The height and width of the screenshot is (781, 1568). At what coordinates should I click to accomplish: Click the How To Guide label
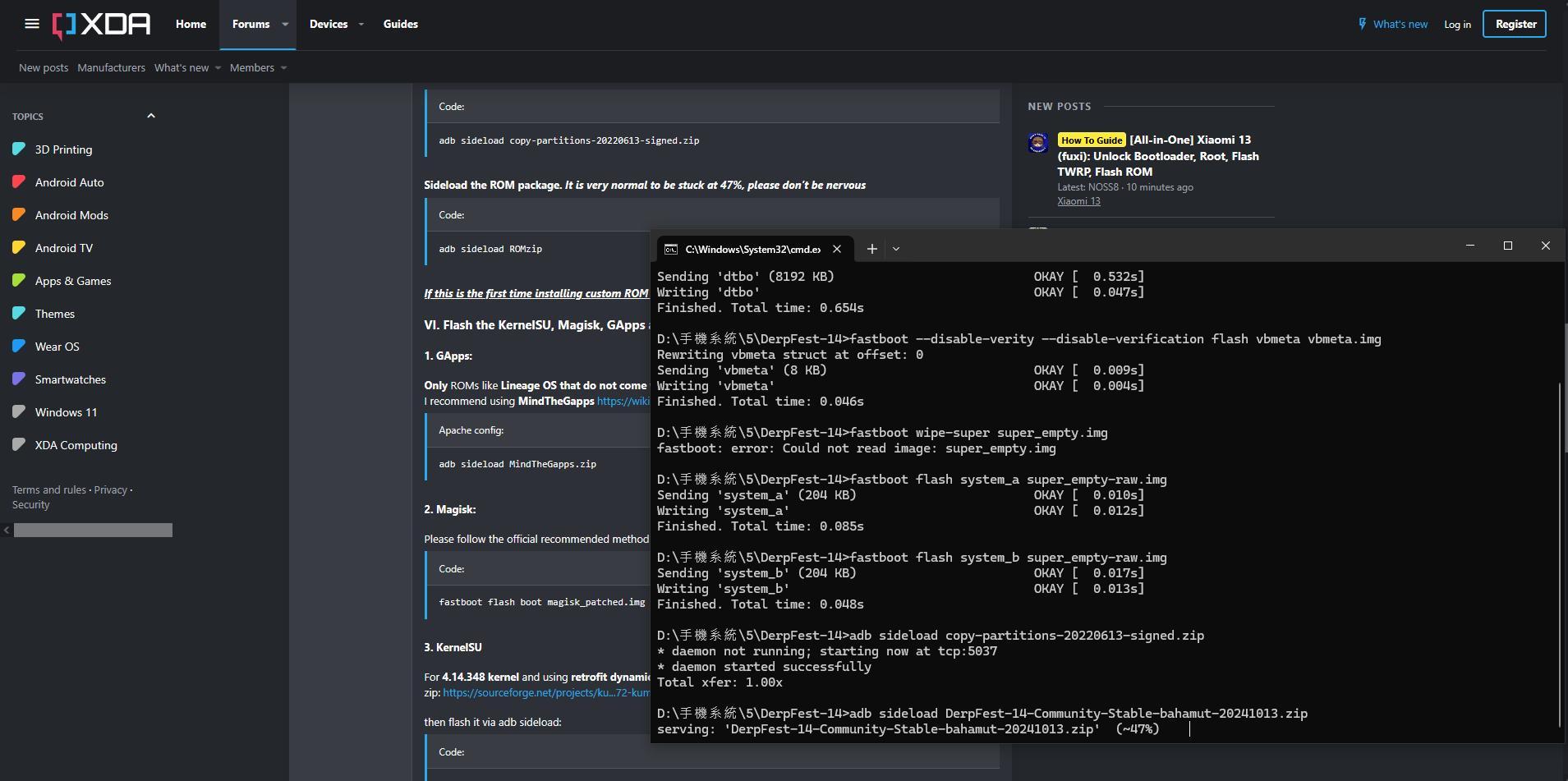tap(1092, 140)
